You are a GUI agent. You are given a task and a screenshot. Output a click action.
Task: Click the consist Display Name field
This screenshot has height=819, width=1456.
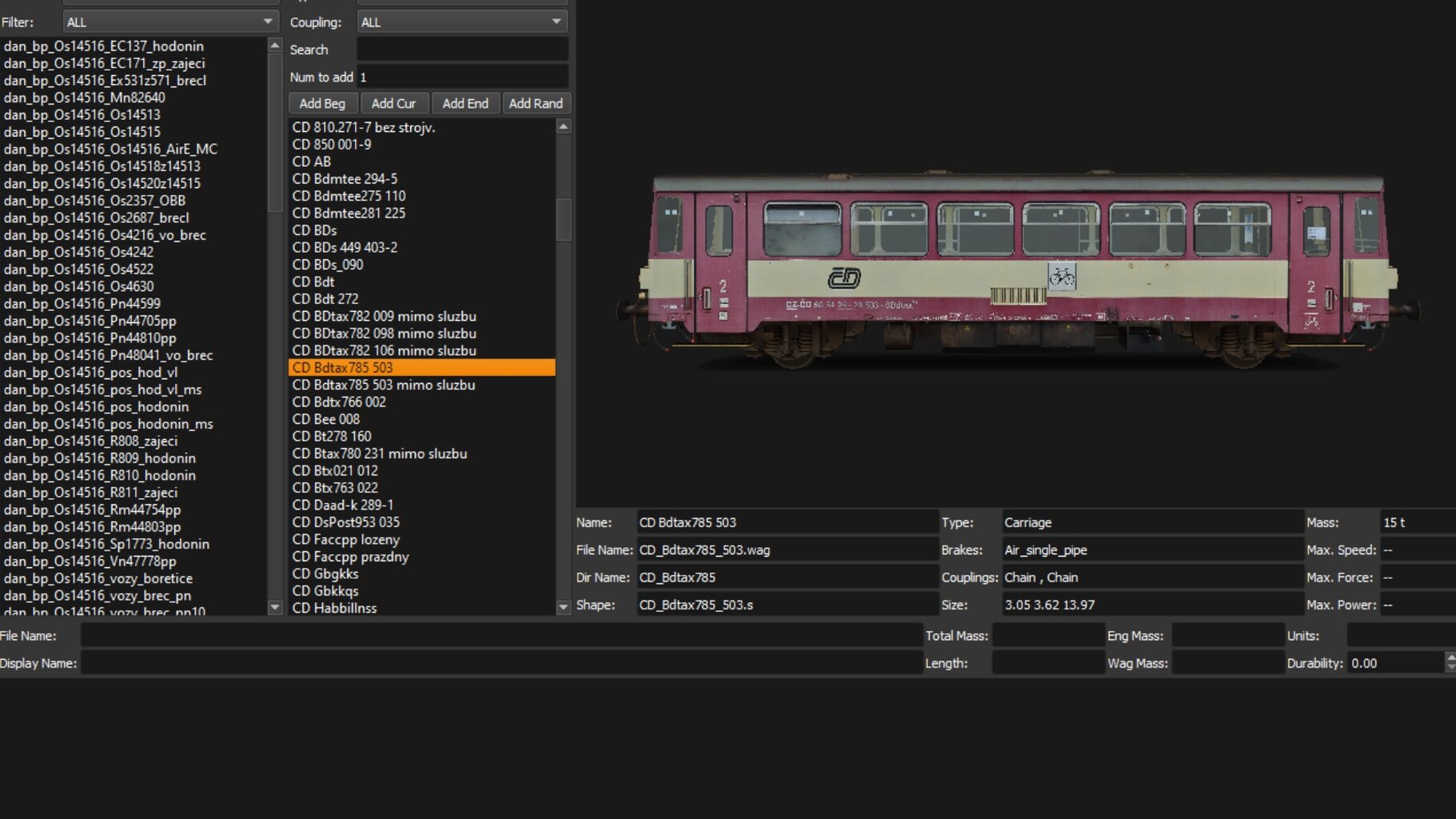502,663
